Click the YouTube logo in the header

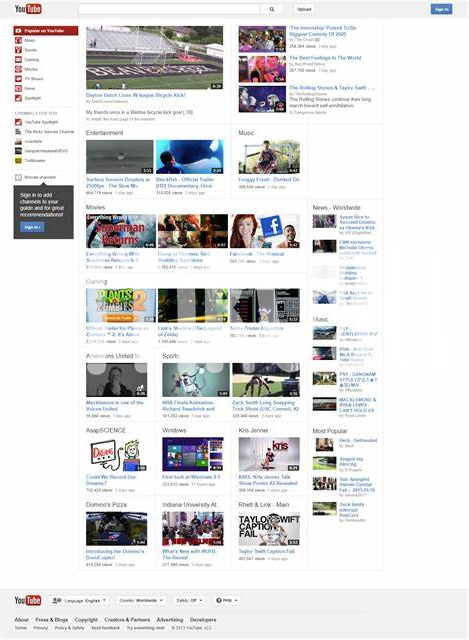(x=28, y=9)
